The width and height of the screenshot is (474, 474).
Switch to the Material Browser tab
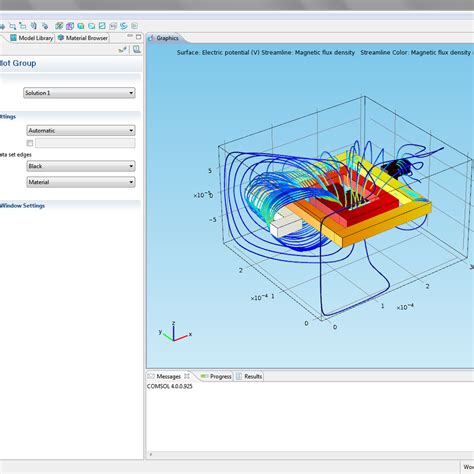[83, 38]
